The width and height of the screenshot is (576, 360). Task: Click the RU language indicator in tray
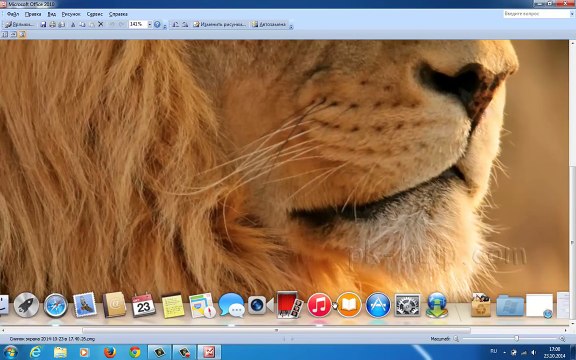[x=493, y=352]
